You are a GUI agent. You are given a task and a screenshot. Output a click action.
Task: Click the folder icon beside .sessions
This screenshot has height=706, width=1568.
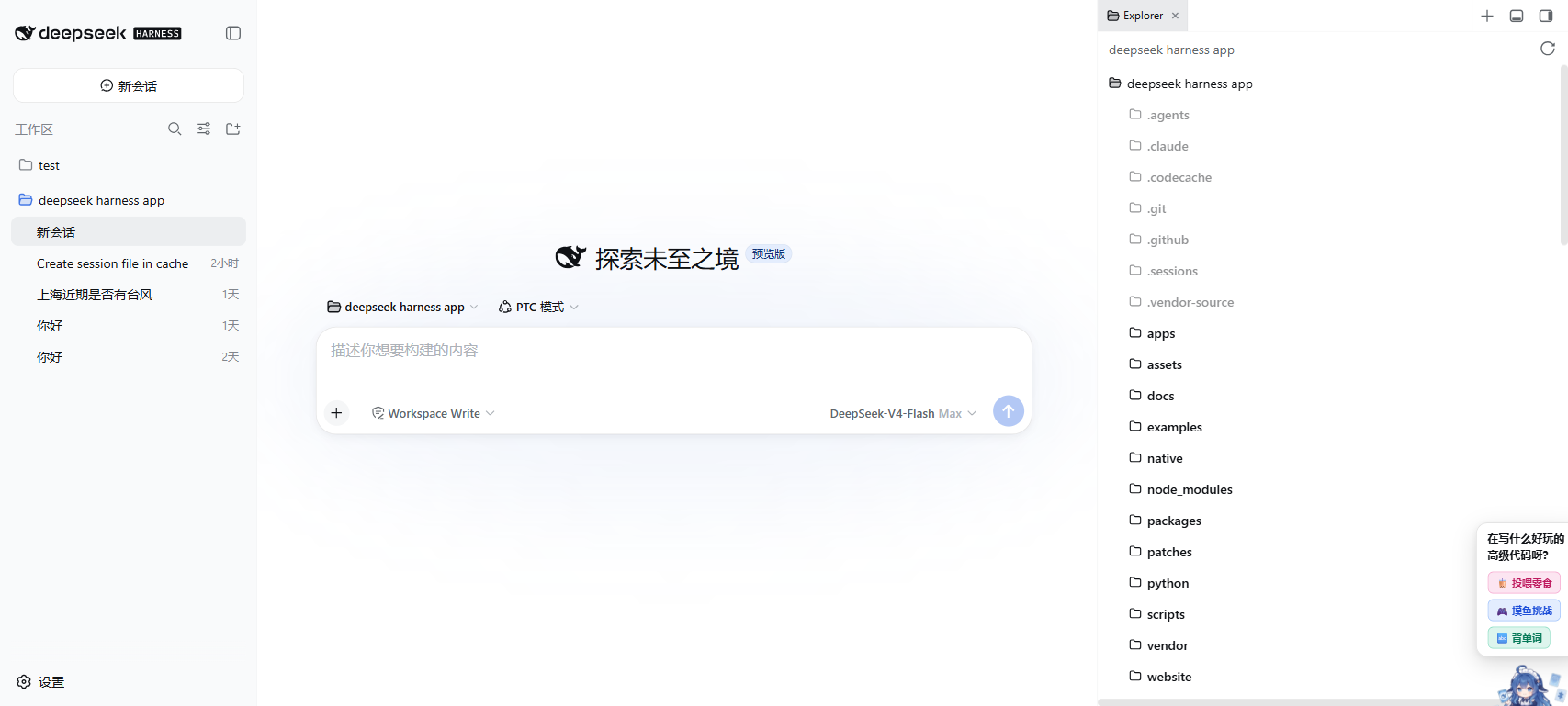pos(1135,271)
